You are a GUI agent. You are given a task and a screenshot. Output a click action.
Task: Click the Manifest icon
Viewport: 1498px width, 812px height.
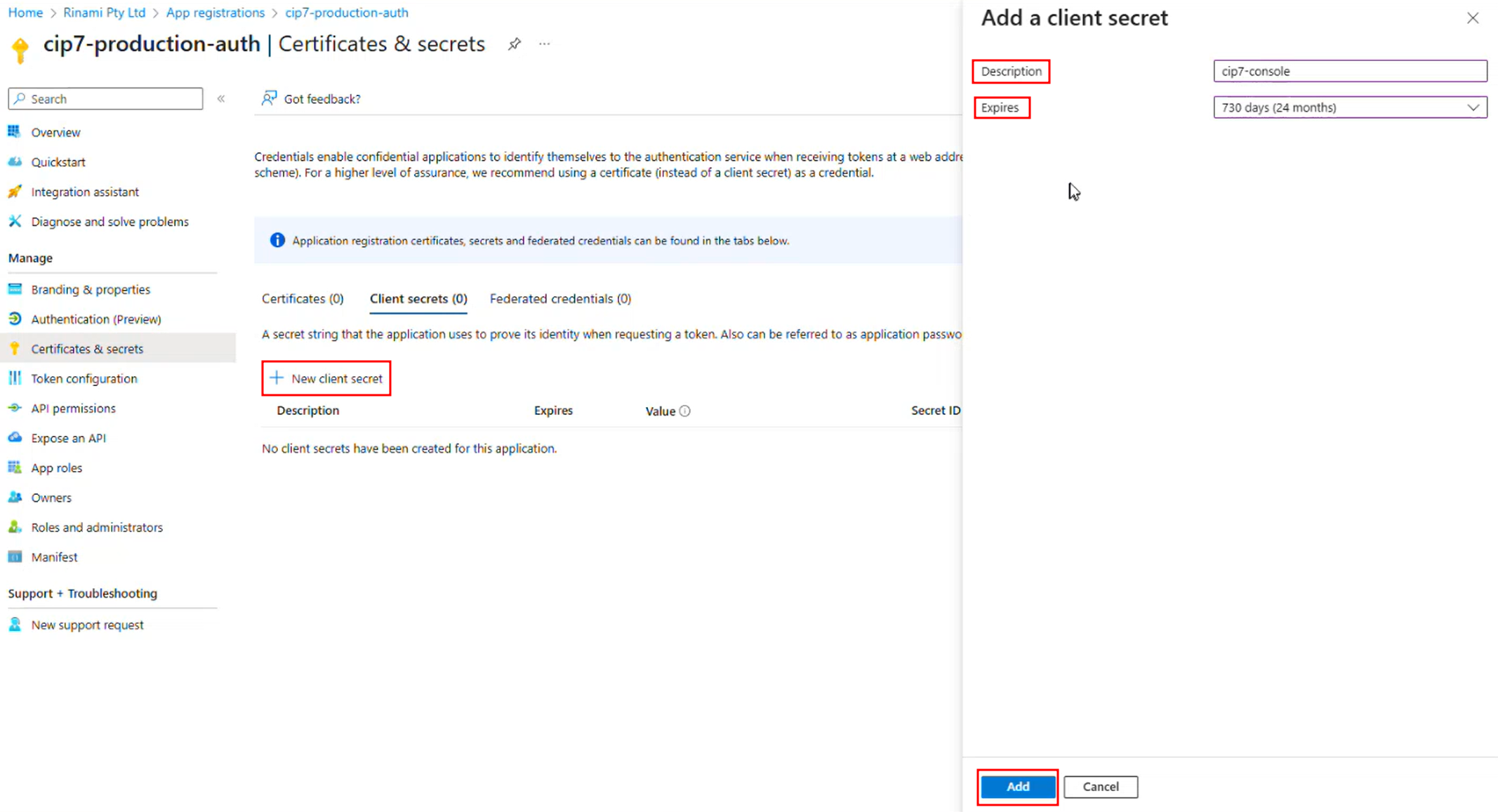tap(14, 557)
